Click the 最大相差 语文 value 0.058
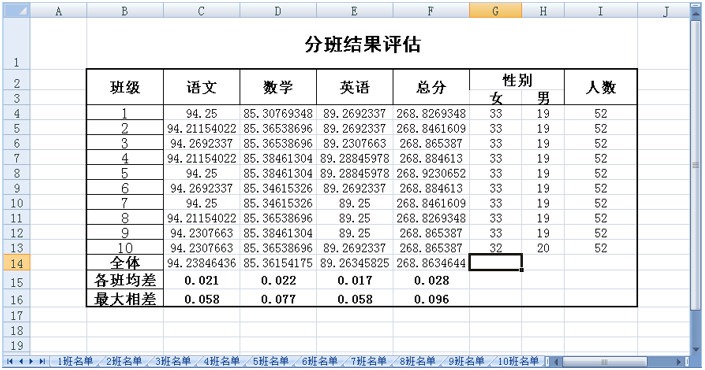Viewport: 705px width, 370px height. coord(202,299)
